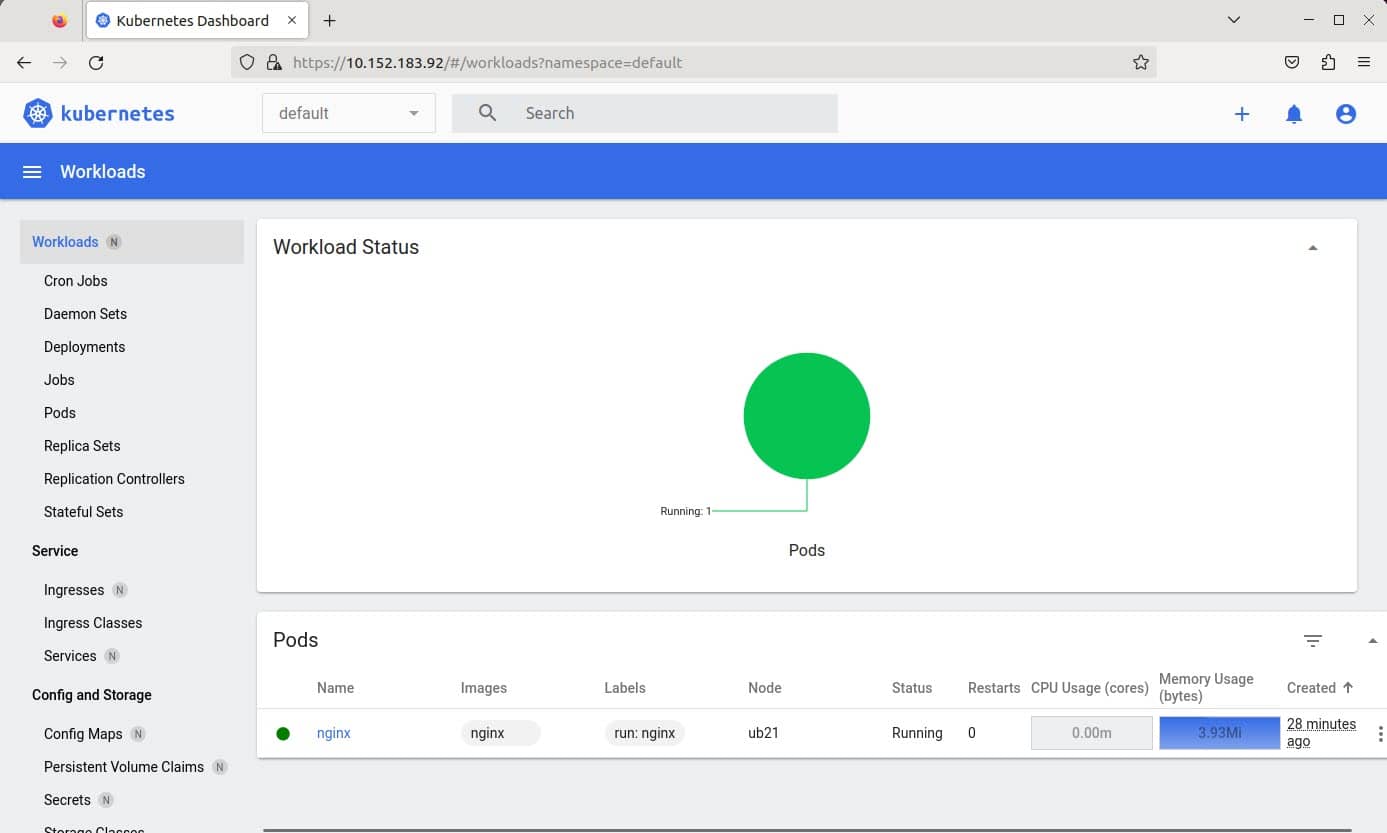Open the hamburger navigation menu
The width and height of the screenshot is (1387, 833).
(x=32, y=172)
